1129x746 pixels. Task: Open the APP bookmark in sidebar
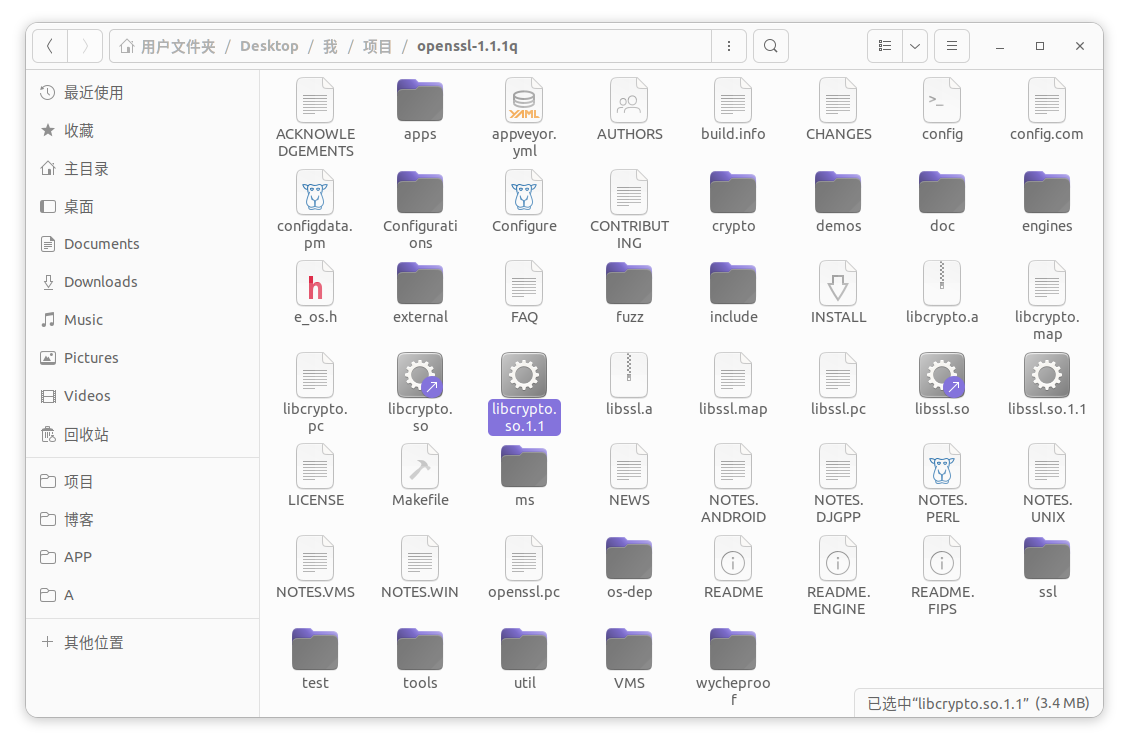143,557
